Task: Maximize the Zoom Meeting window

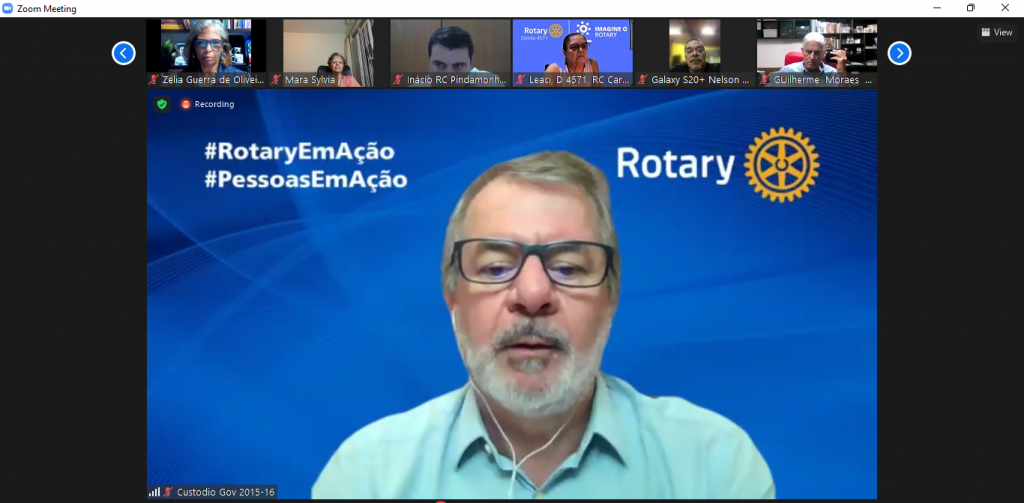Action: point(970,8)
